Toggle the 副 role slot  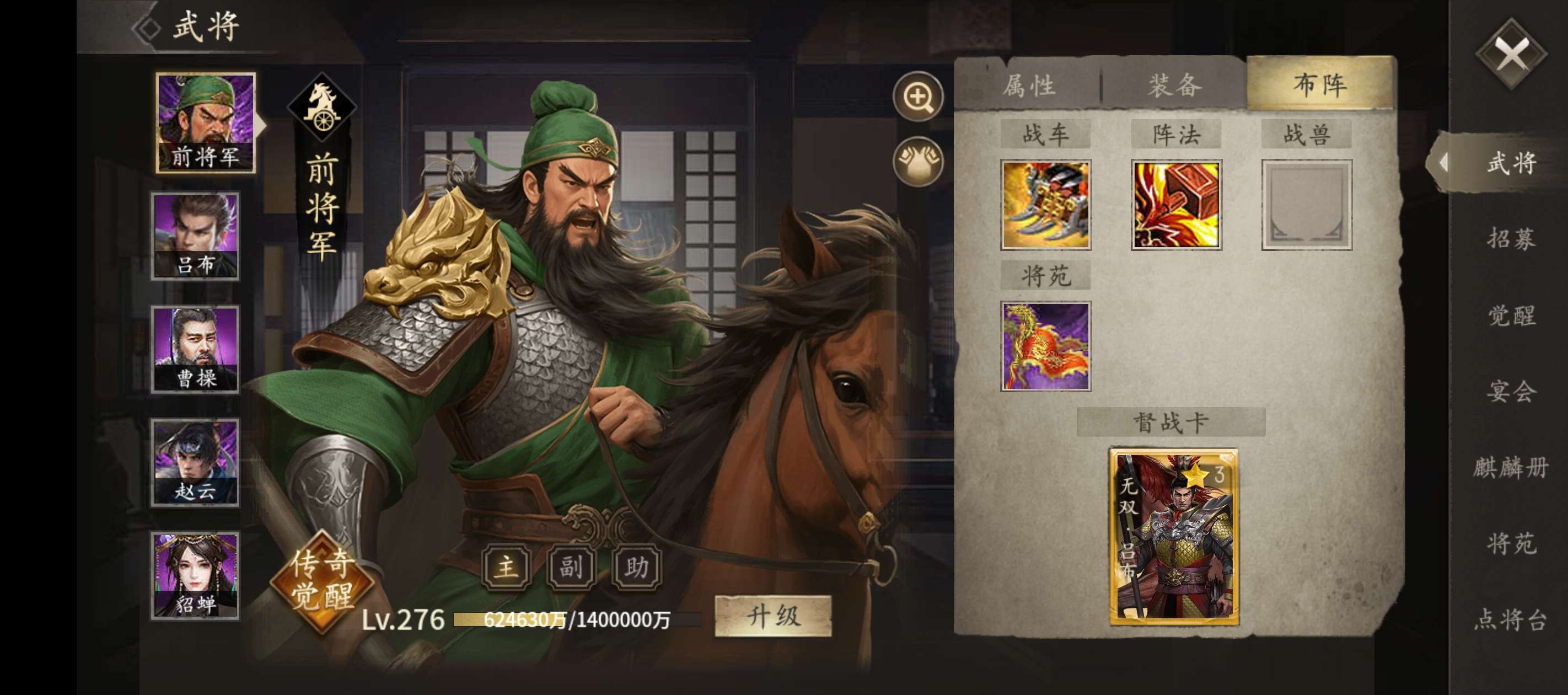click(x=571, y=568)
